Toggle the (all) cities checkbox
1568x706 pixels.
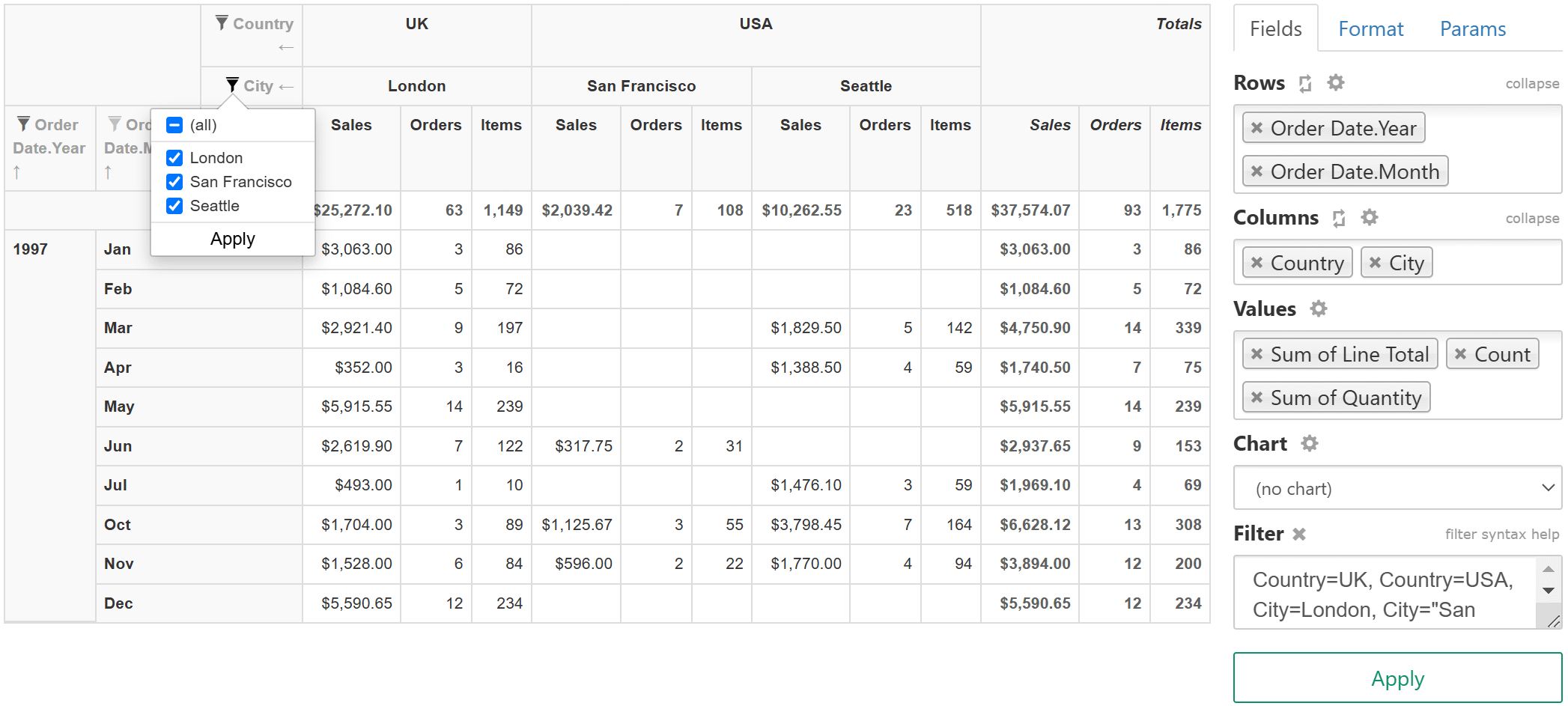pyautogui.click(x=174, y=125)
